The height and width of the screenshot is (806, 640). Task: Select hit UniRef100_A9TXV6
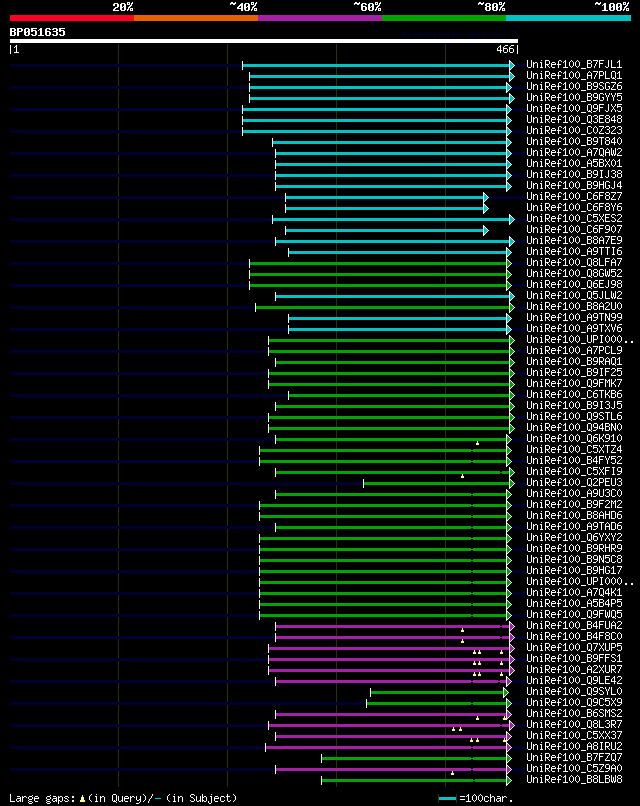pos(574,328)
